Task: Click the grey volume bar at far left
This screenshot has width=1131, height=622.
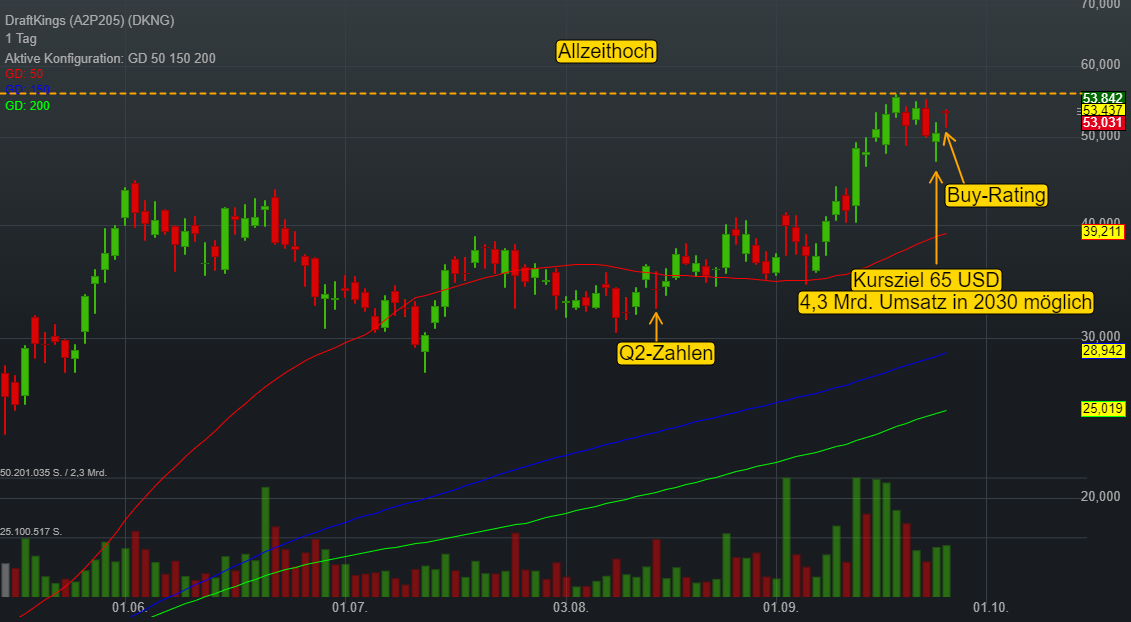Action: [x=5, y=580]
